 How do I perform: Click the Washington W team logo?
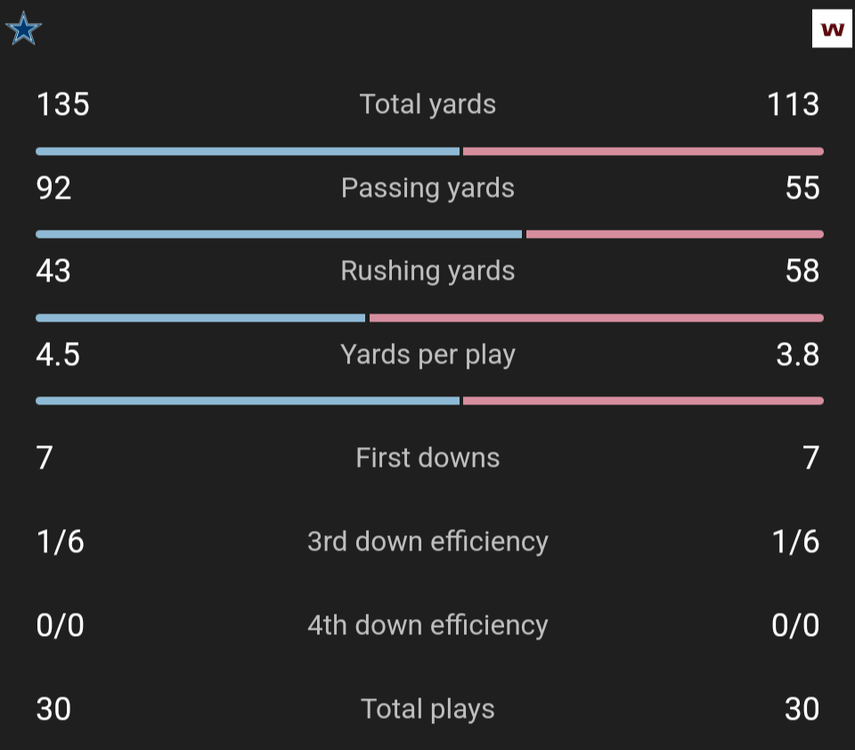tap(831, 29)
